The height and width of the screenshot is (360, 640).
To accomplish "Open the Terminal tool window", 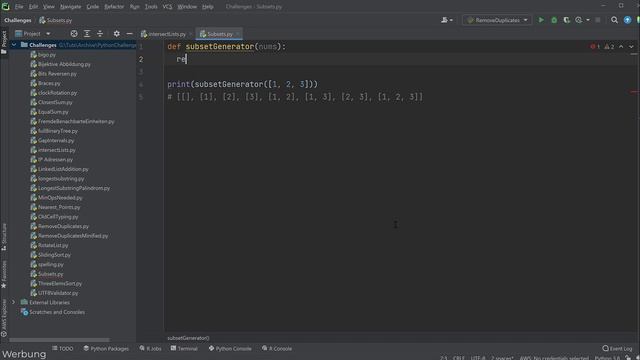I will (184, 349).
